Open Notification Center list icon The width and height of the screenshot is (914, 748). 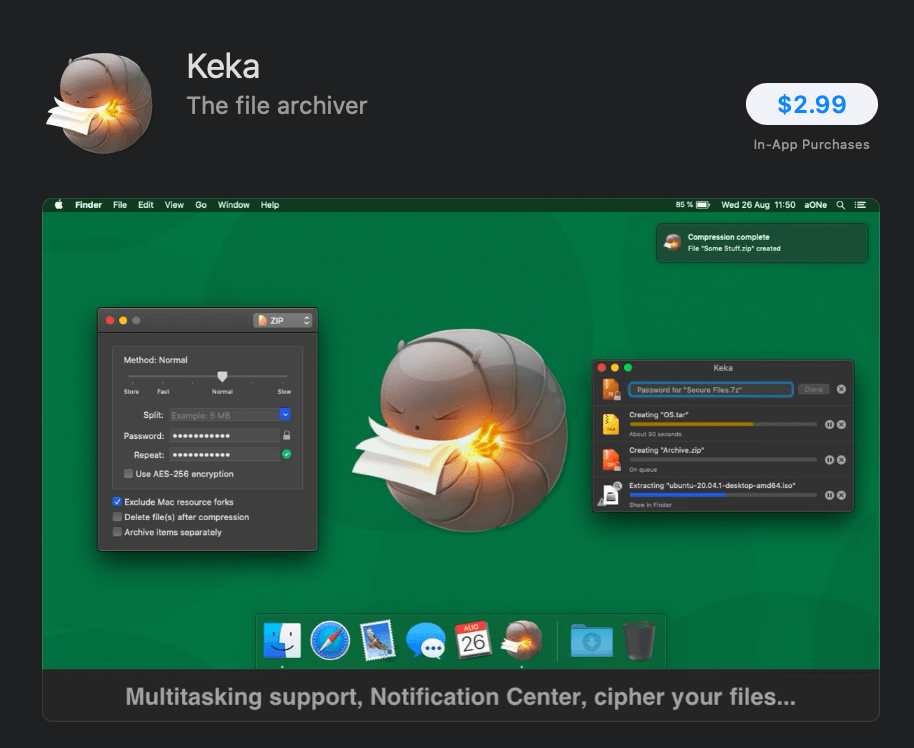pyautogui.click(x=860, y=205)
